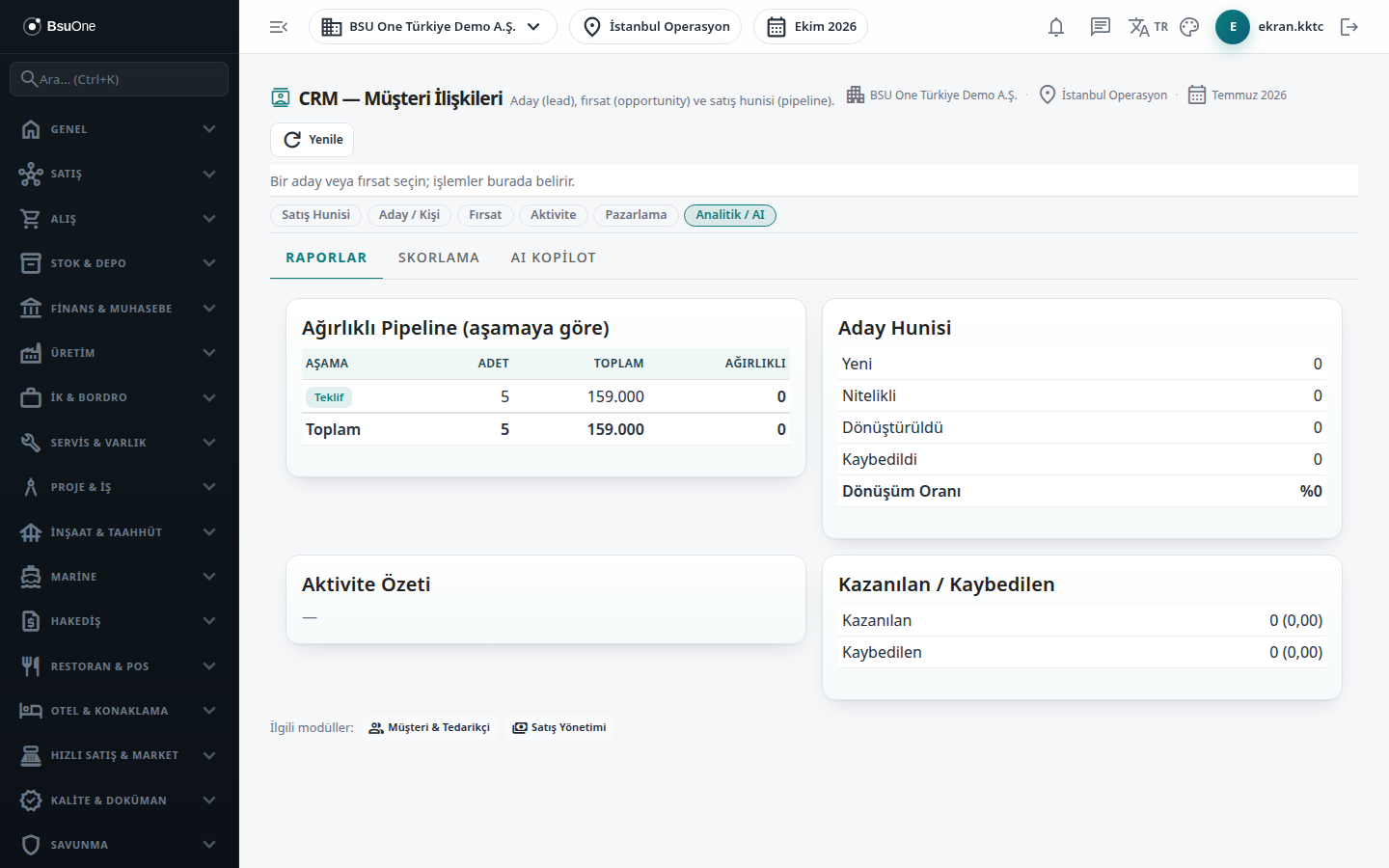Expand the Proje & İş section chevron
This screenshot has width=1389, height=868.
209,487
